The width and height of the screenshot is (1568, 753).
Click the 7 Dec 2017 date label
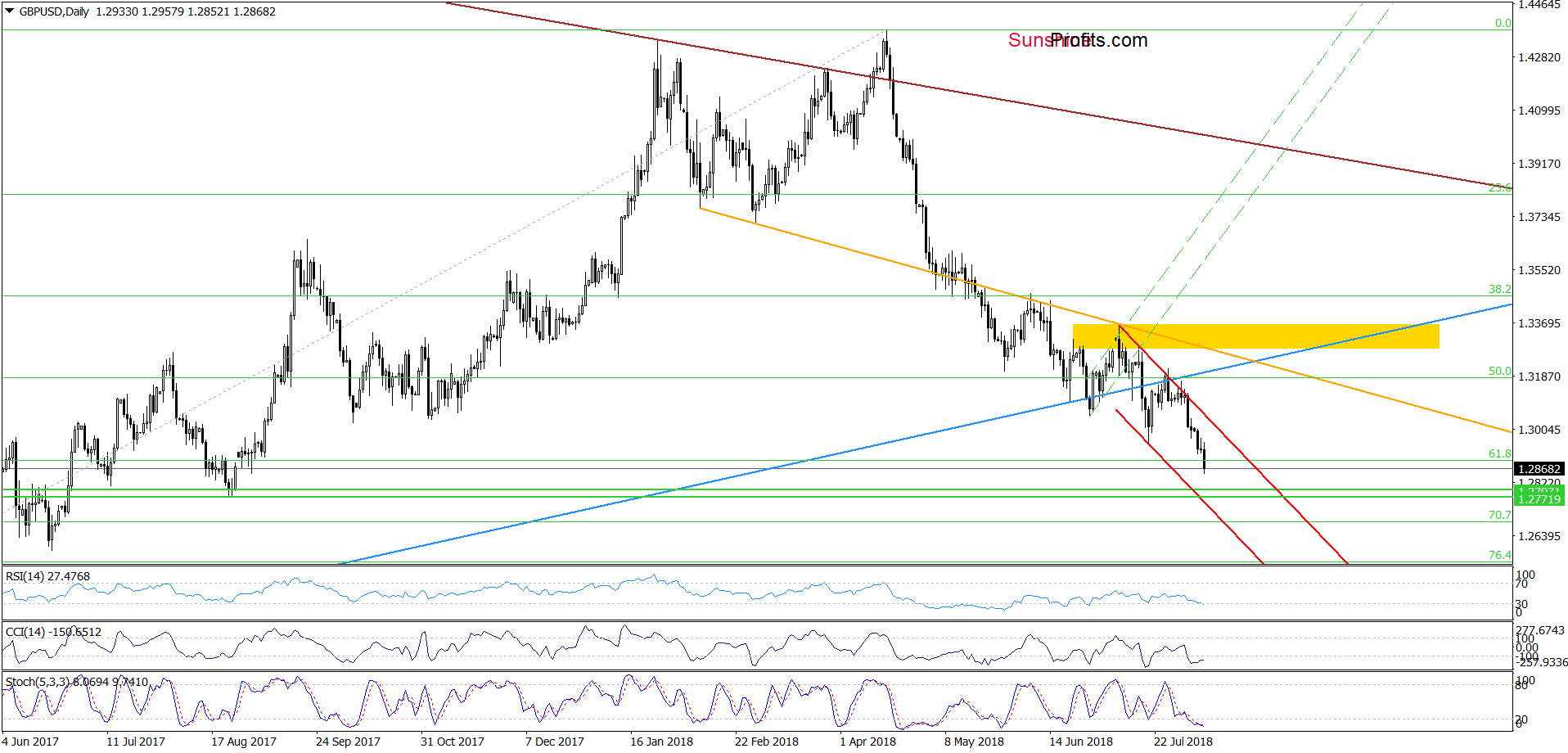(555, 742)
